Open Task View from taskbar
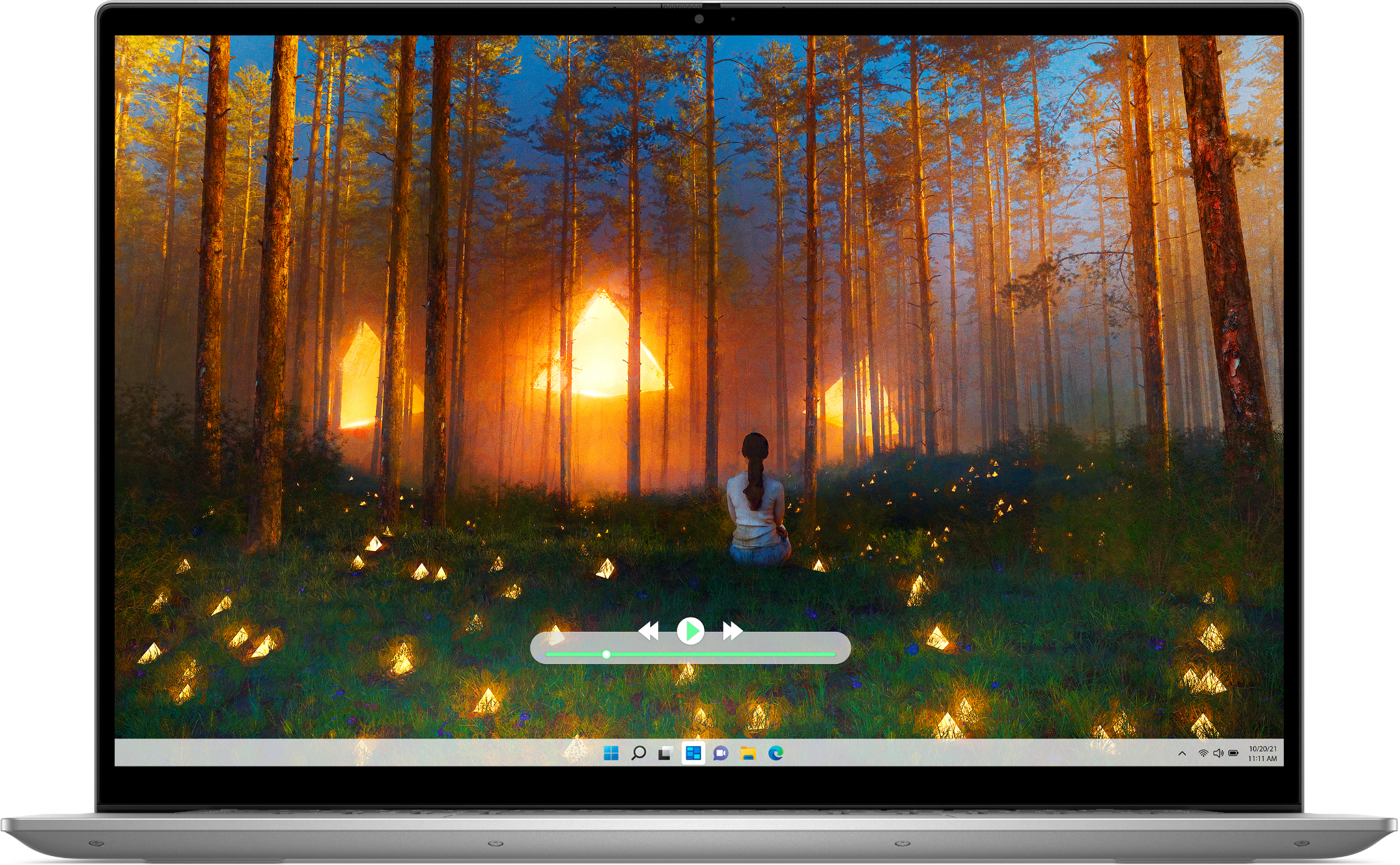Screen dimensions: 1400x865 [x=666, y=753]
